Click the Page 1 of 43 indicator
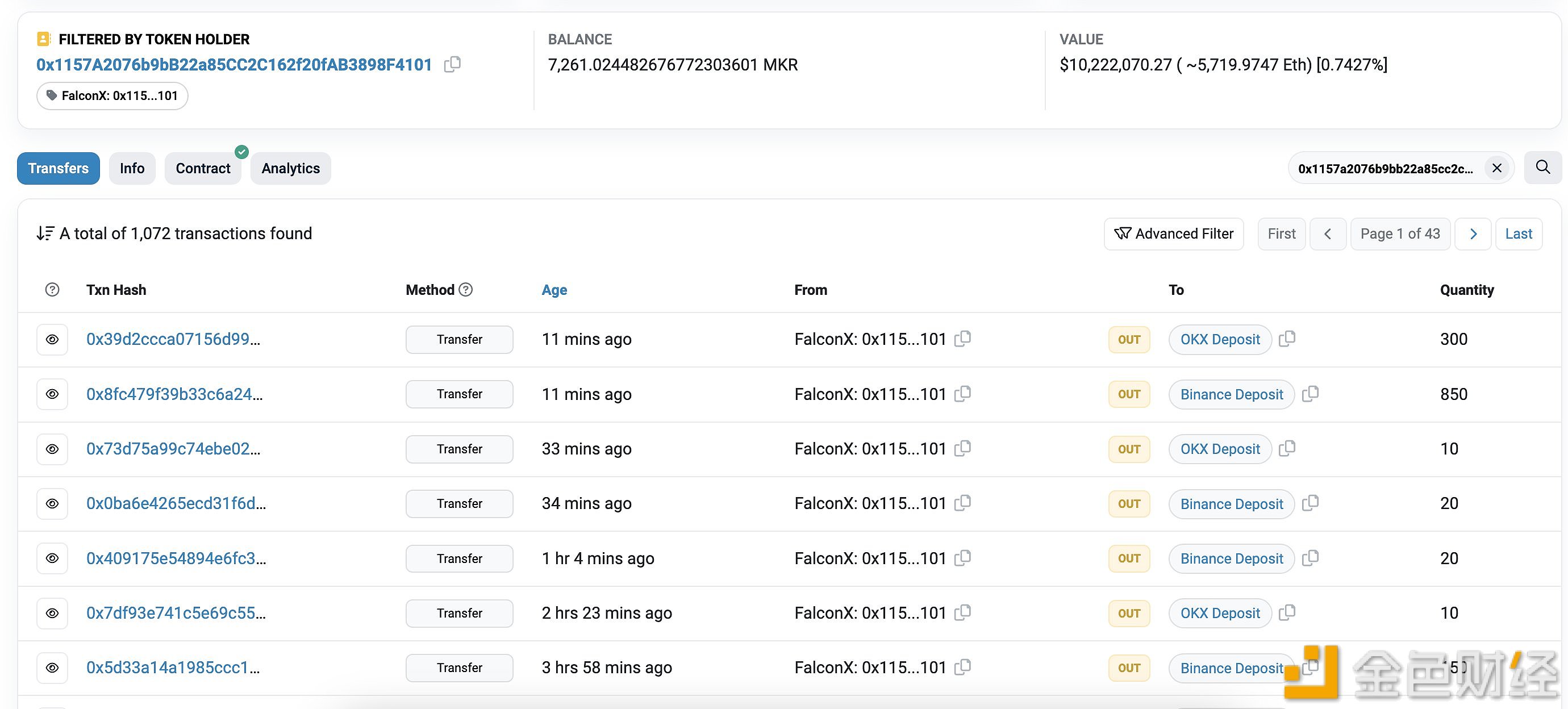1568x709 pixels. (x=1400, y=233)
